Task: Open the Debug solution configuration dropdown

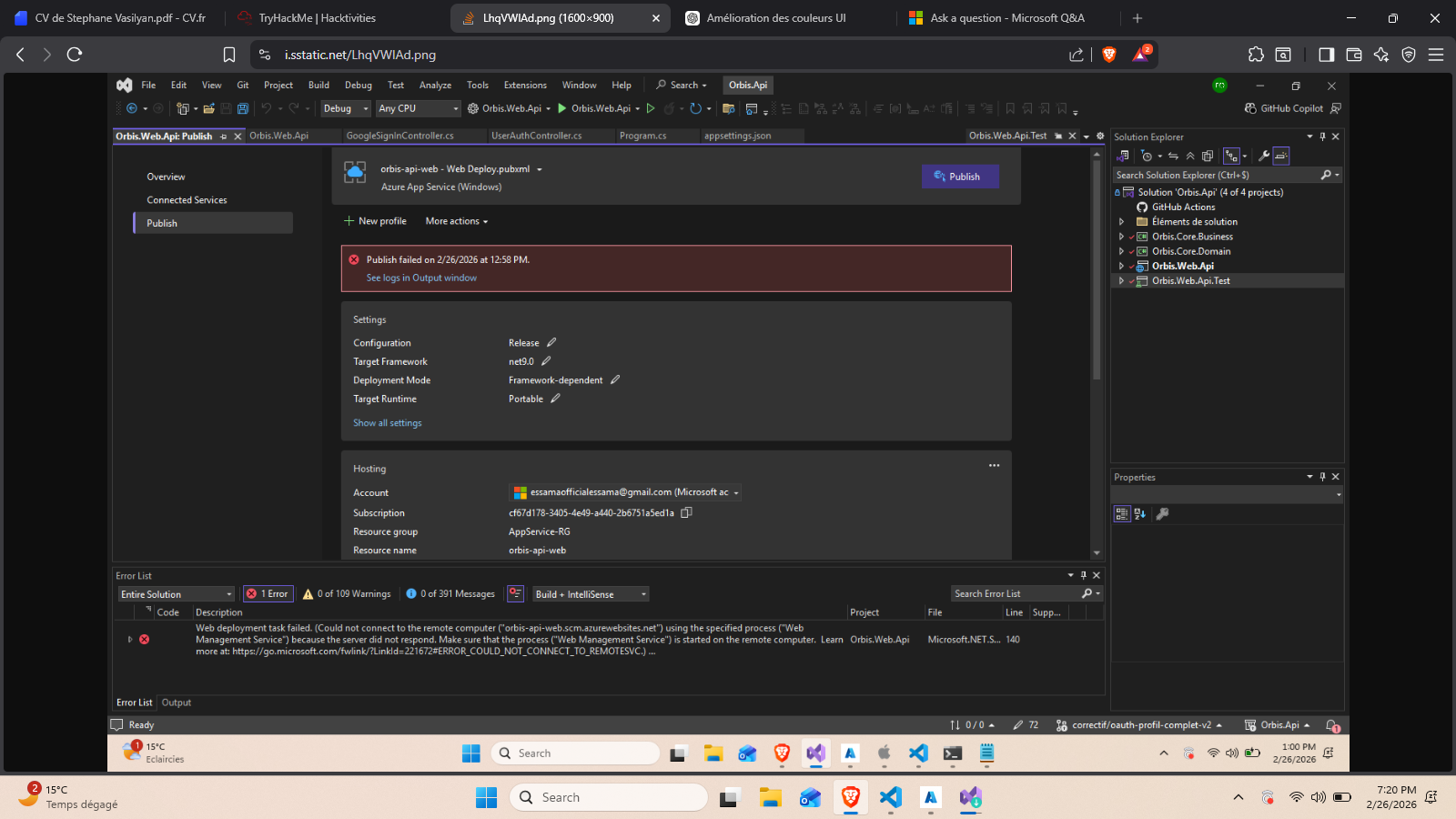Action: coord(347,108)
